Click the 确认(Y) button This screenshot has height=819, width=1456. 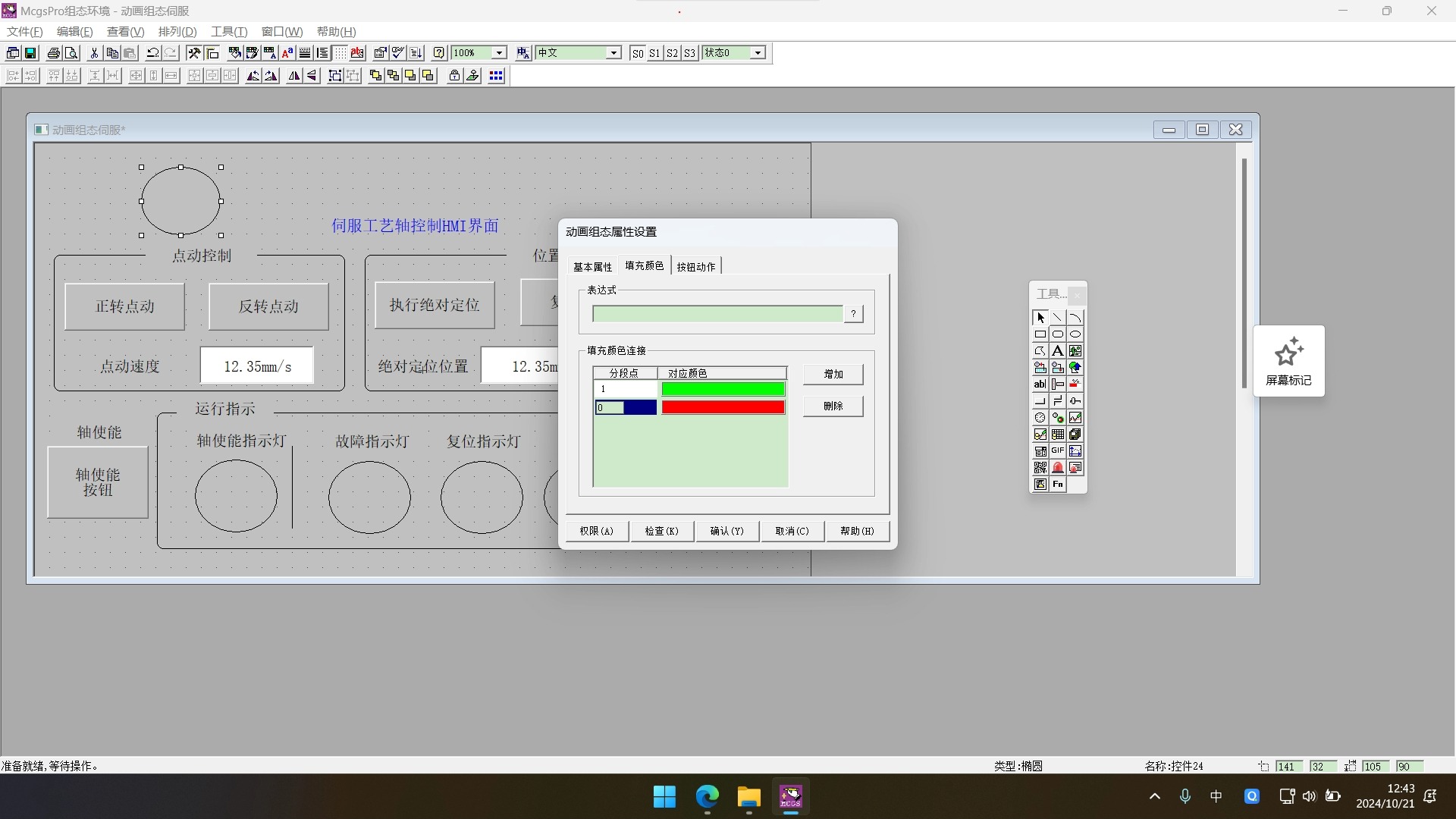[726, 532]
